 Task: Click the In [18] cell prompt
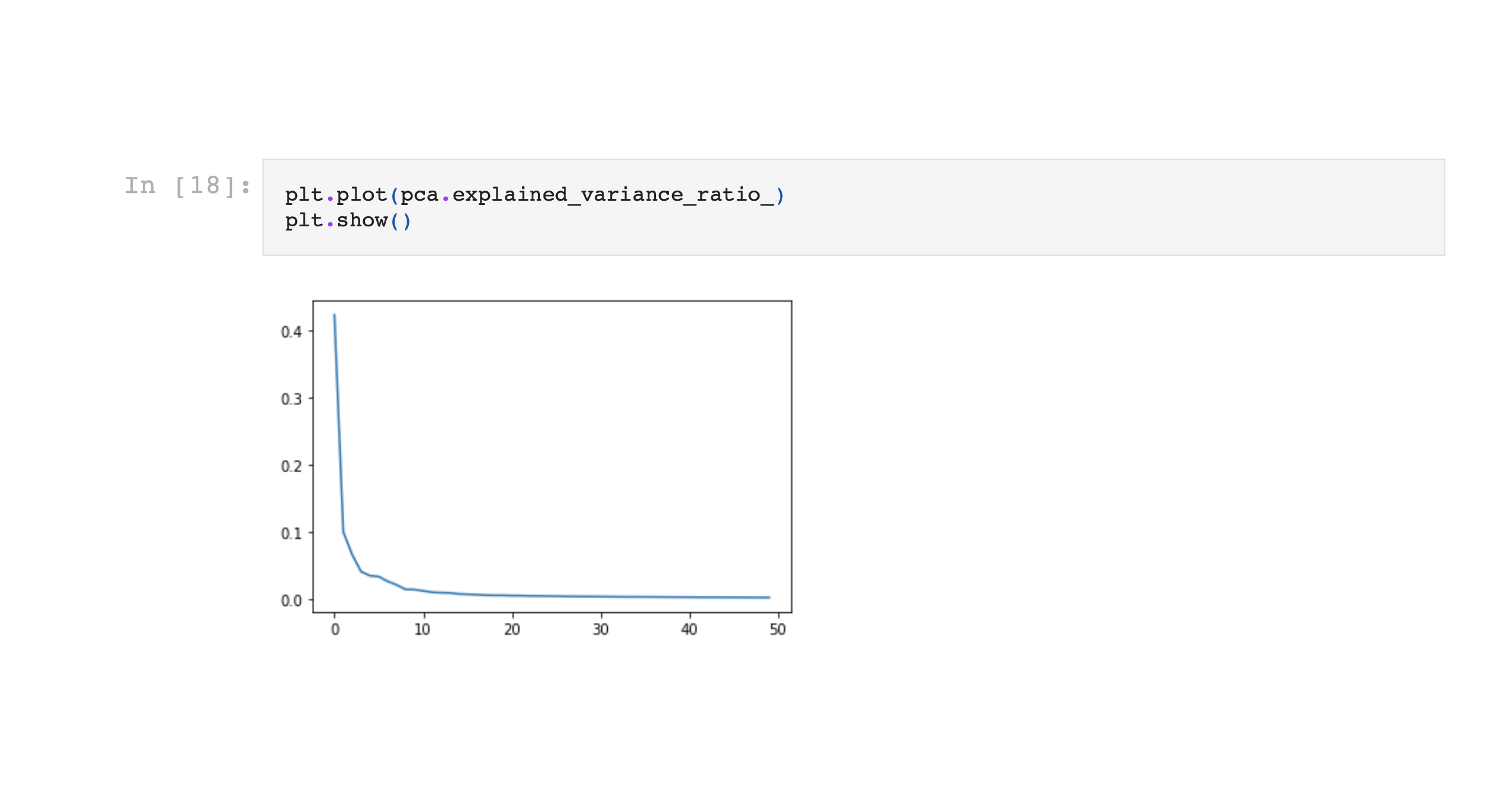[188, 186]
